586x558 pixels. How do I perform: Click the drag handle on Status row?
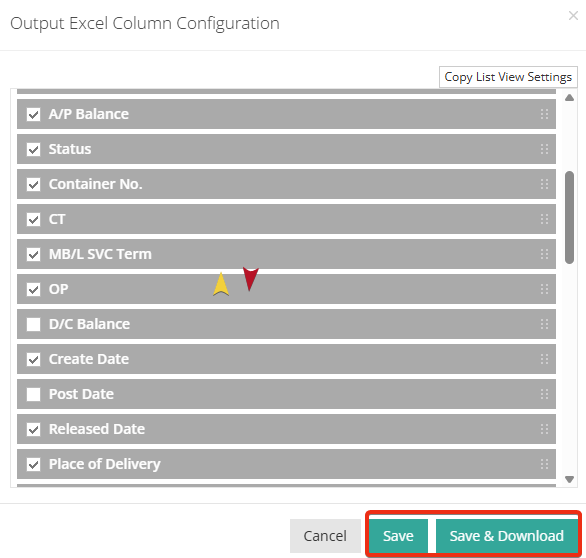click(x=544, y=149)
